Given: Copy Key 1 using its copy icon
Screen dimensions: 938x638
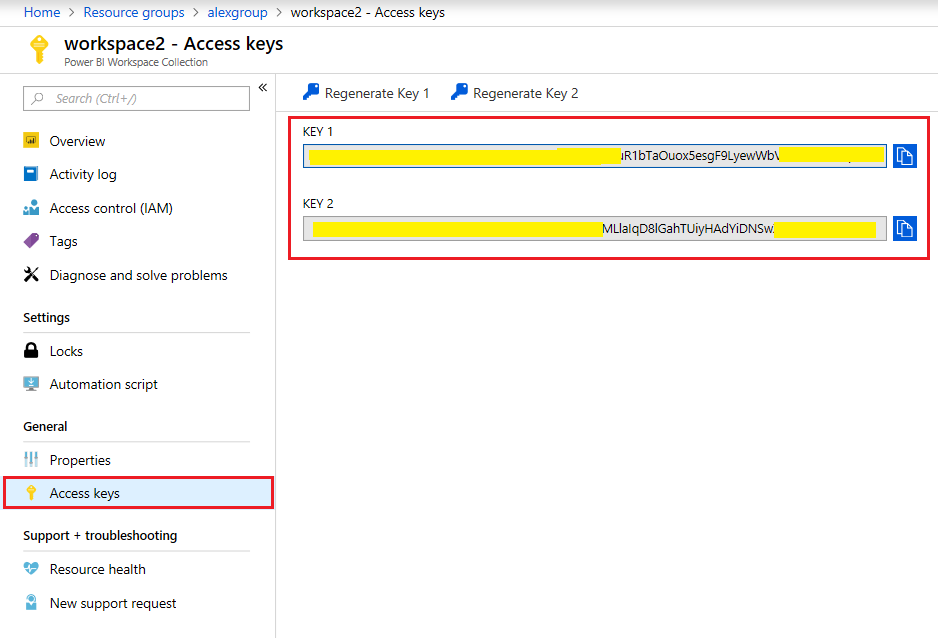Looking at the screenshot, I should click(x=905, y=155).
